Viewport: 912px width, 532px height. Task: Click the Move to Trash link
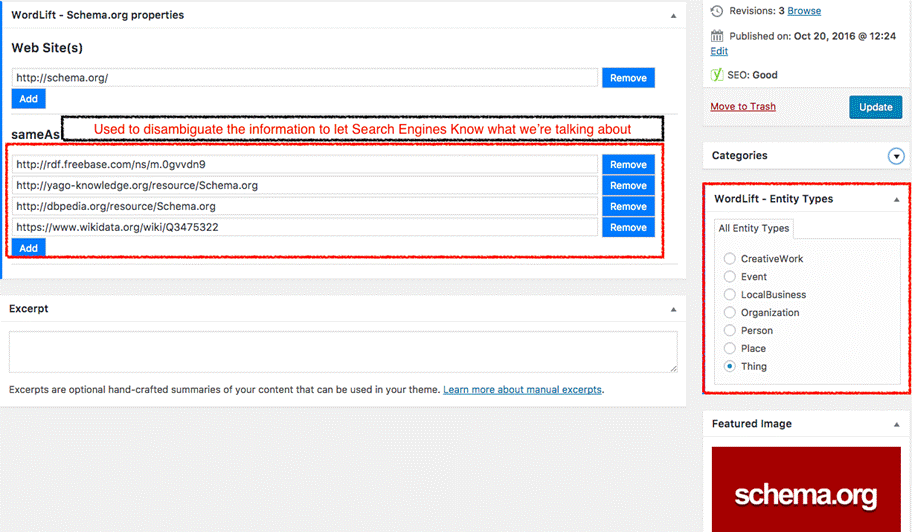[742, 107]
